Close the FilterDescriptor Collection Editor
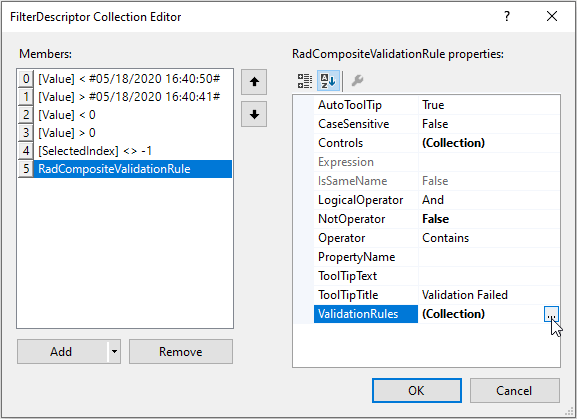The width and height of the screenshot is (577, 419). 552,16
